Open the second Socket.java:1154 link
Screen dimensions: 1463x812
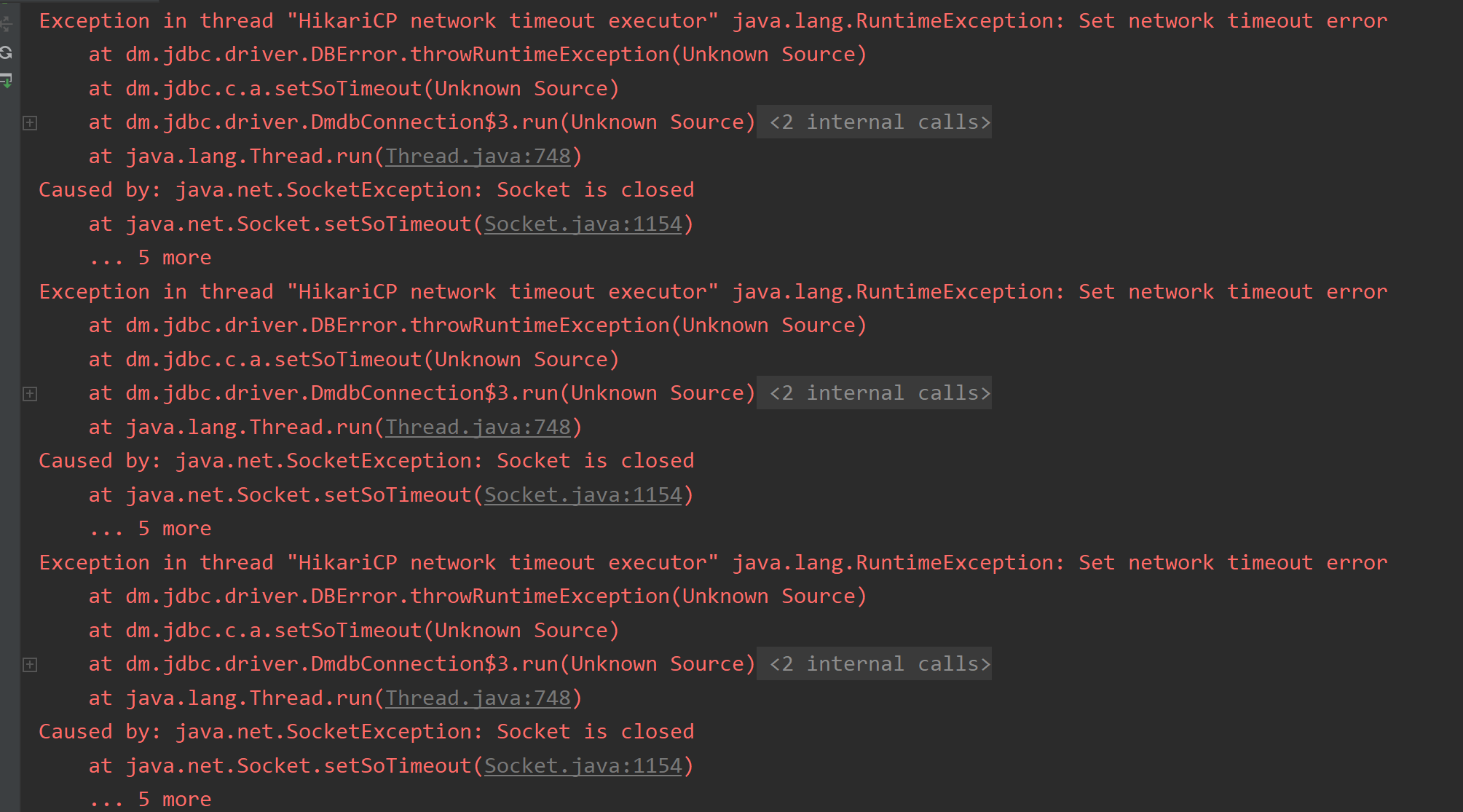(x=583, y=495)
